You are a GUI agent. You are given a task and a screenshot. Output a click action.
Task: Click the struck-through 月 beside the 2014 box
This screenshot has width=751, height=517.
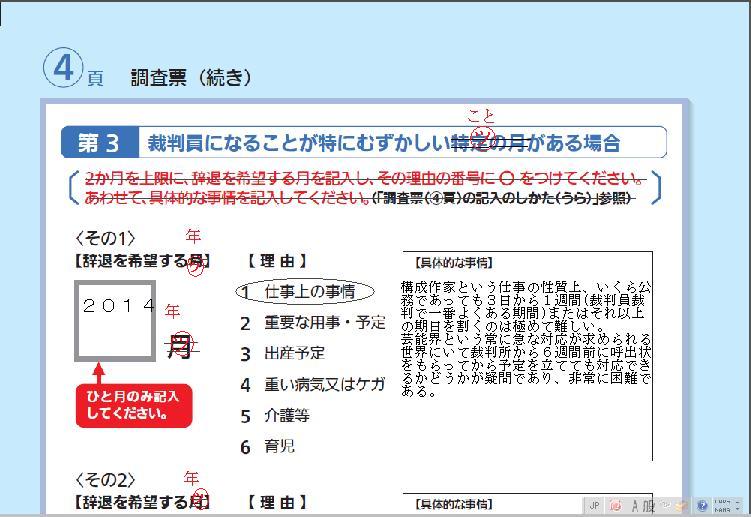pyautogui.click(x=180, y=346)
